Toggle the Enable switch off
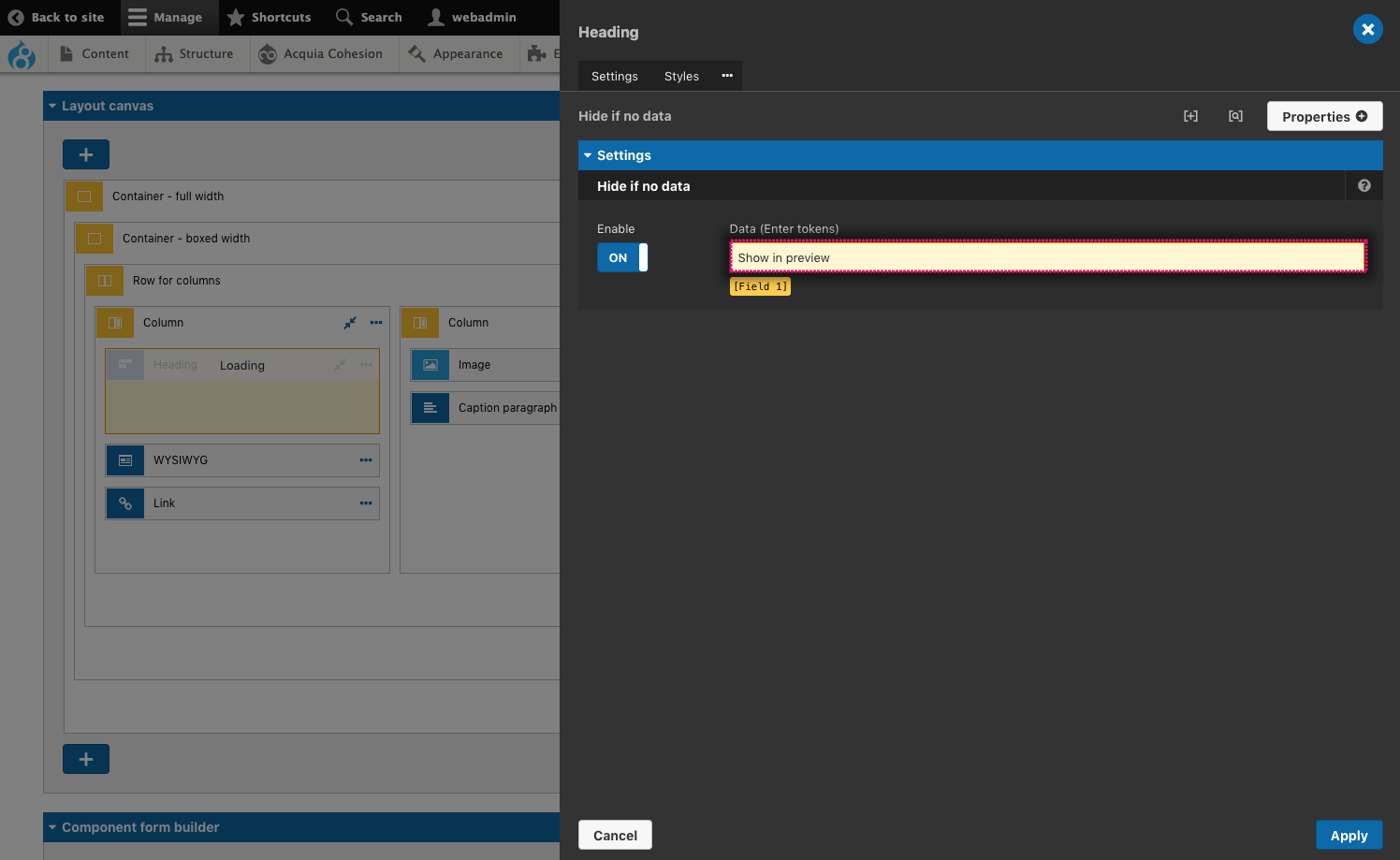 tap(622, 257)
